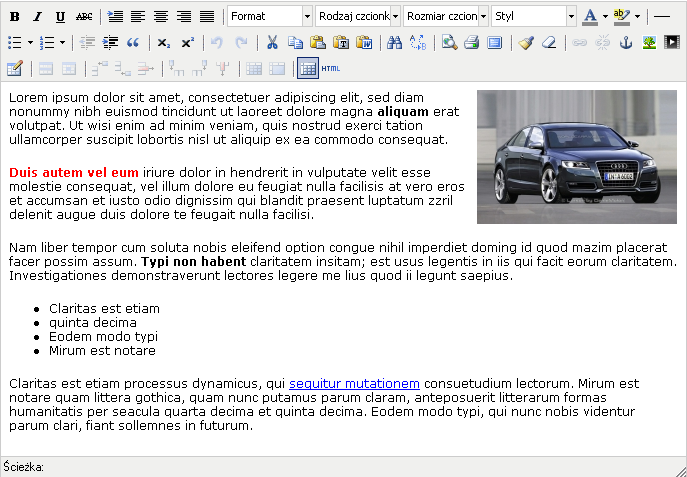Open HTML source editor
The width and height of the screenshot is (687, 477).
point(330,68)
